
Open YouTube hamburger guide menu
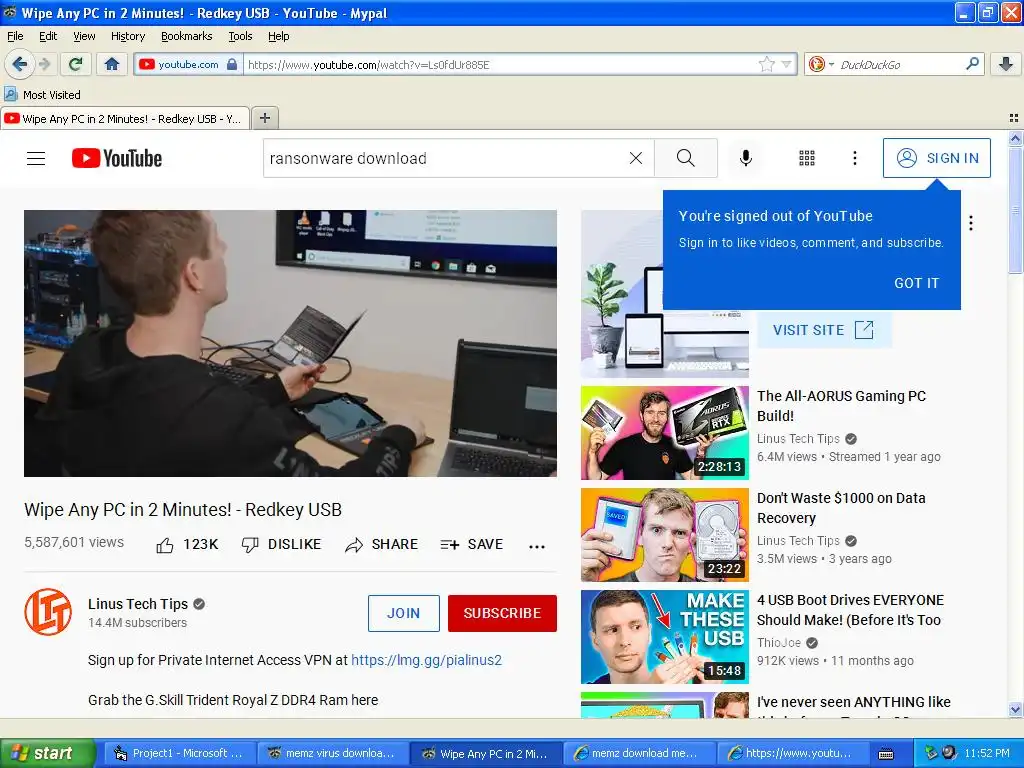(36, 158)
